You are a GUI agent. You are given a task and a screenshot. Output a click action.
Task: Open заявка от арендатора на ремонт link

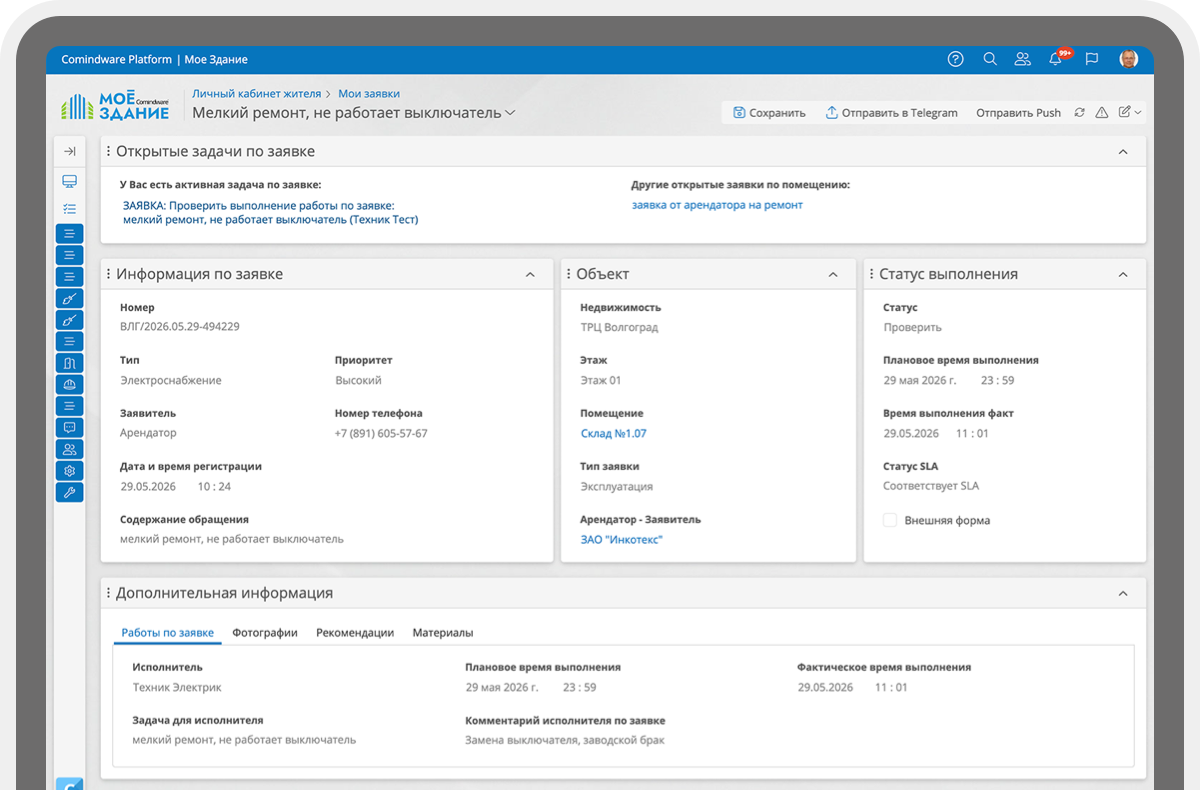click(717, 205)
